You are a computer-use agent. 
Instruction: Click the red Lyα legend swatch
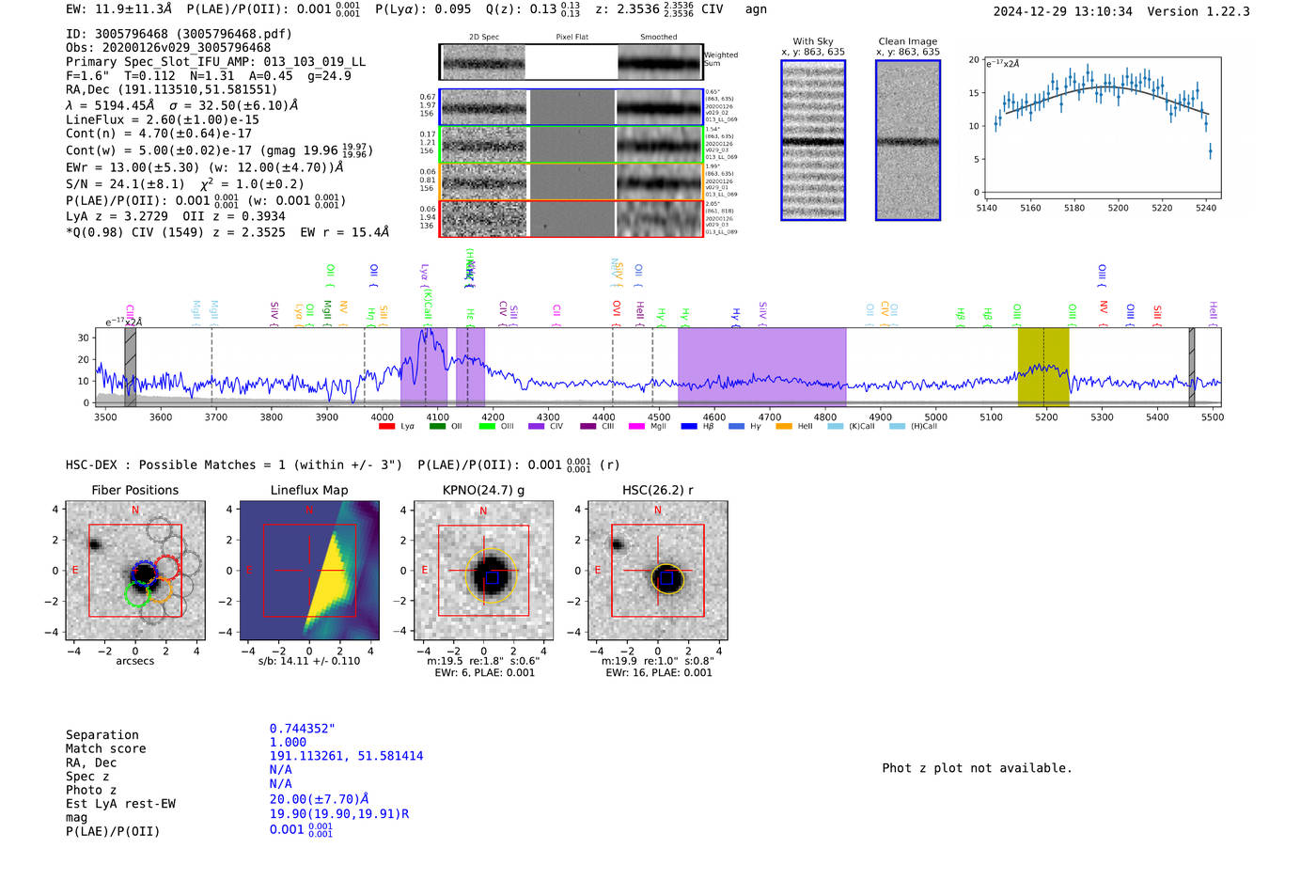pyautogui.click(x=386, y=427)
